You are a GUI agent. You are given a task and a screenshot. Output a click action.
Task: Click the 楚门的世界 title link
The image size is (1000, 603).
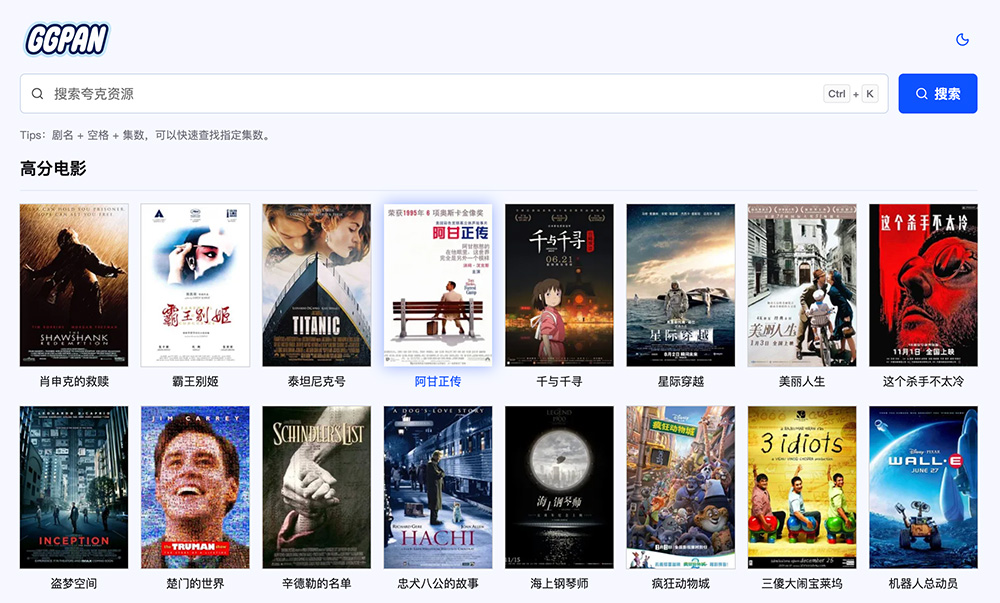195,583
